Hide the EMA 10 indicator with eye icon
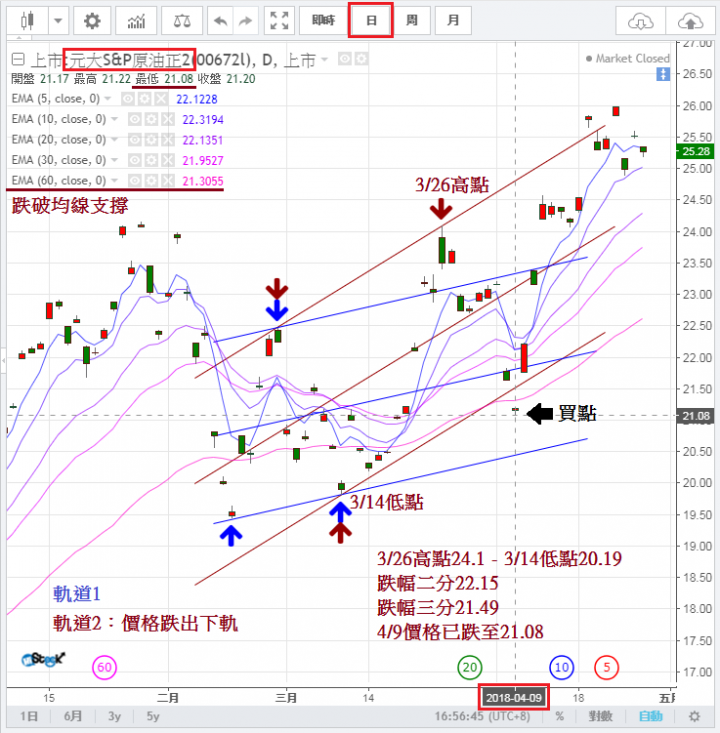This screenshot has height=733, width=720. point(135,119)
